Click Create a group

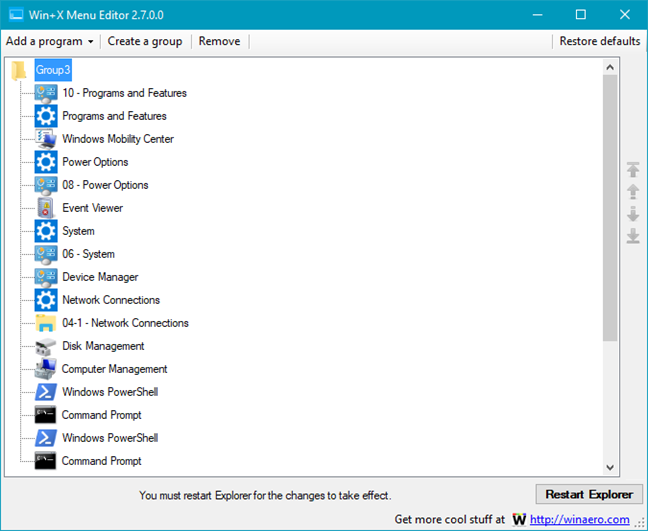[x=145, y=41]
